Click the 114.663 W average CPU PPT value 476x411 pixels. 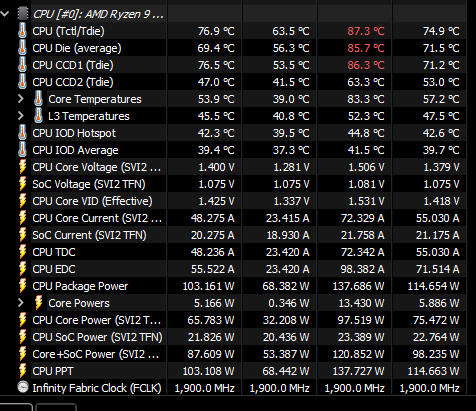[433, 371]
